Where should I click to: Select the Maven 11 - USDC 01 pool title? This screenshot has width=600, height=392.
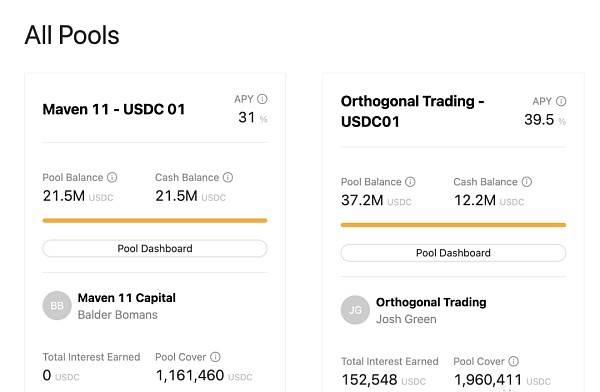tap(114, 109)
